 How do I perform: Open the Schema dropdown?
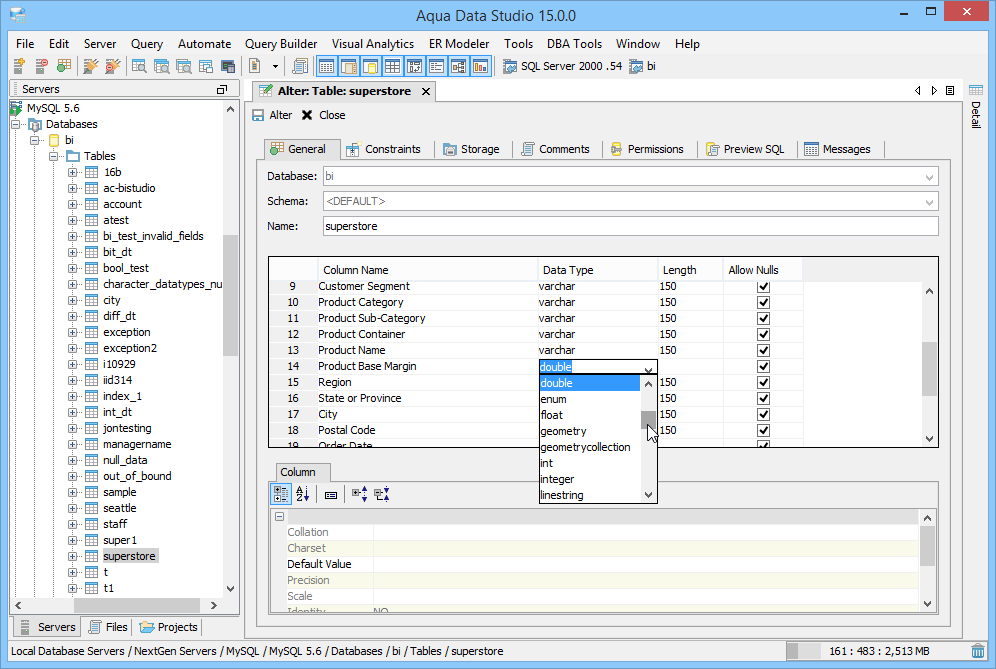pos(929,202)
